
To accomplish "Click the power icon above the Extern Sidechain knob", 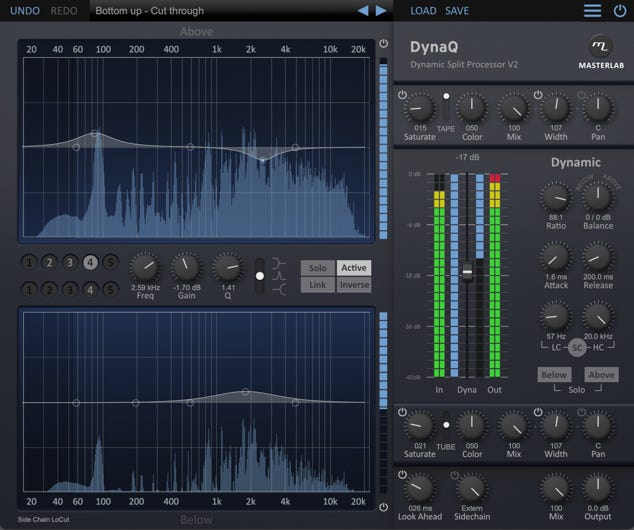I will (456, 475).
